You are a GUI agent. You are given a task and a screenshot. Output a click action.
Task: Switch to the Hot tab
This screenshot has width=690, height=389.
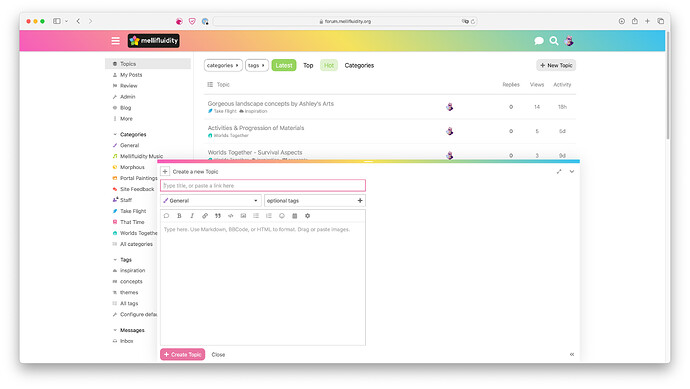[329, 65]
